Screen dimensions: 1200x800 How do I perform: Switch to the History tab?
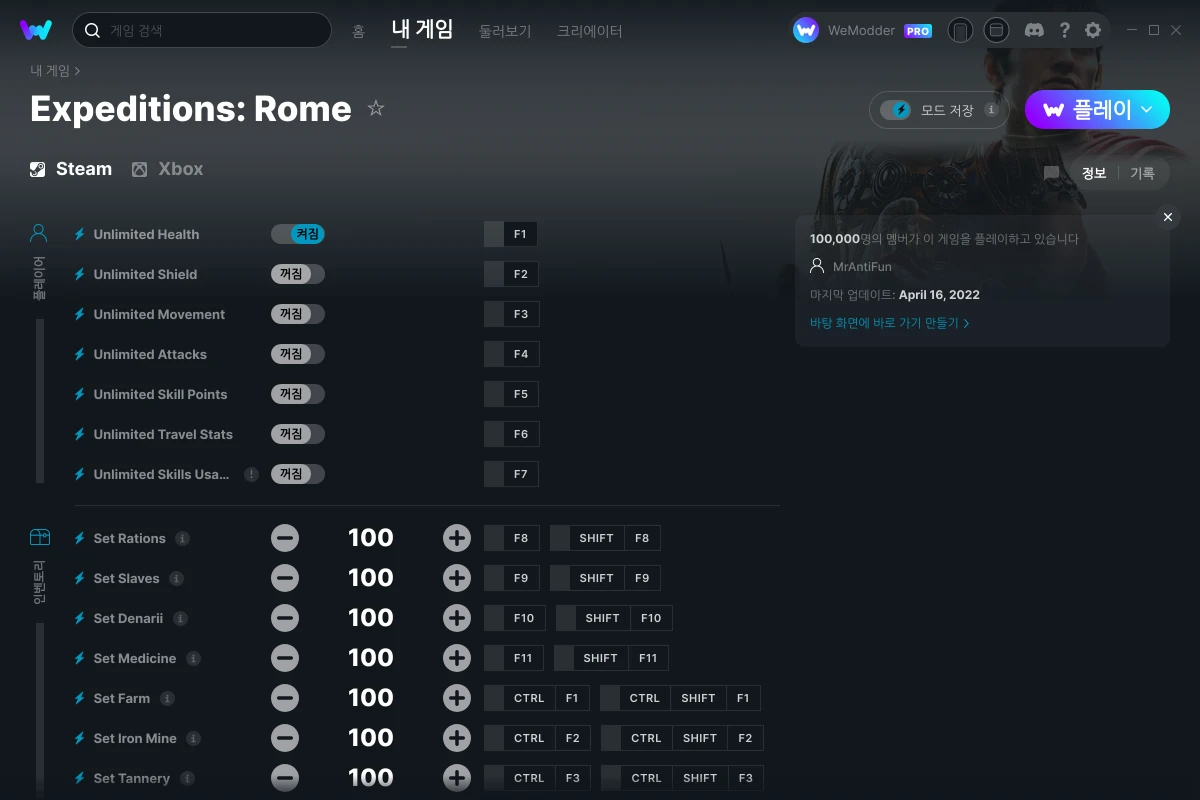[1142, 173]
